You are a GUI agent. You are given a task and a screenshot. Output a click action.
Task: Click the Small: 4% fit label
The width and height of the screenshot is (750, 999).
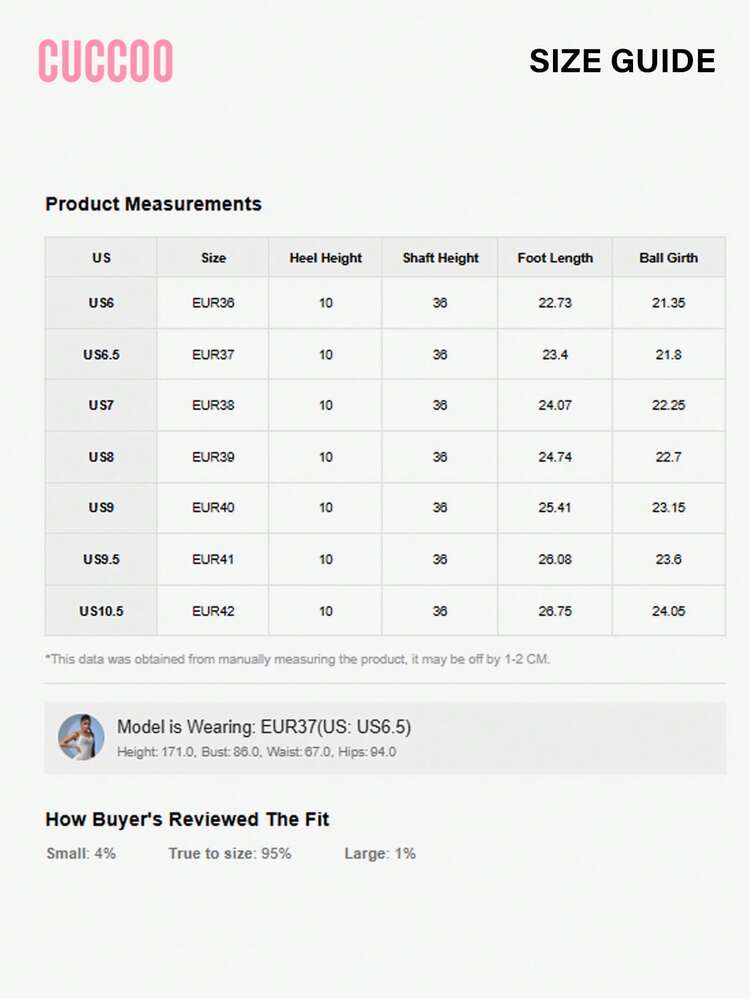81,854
